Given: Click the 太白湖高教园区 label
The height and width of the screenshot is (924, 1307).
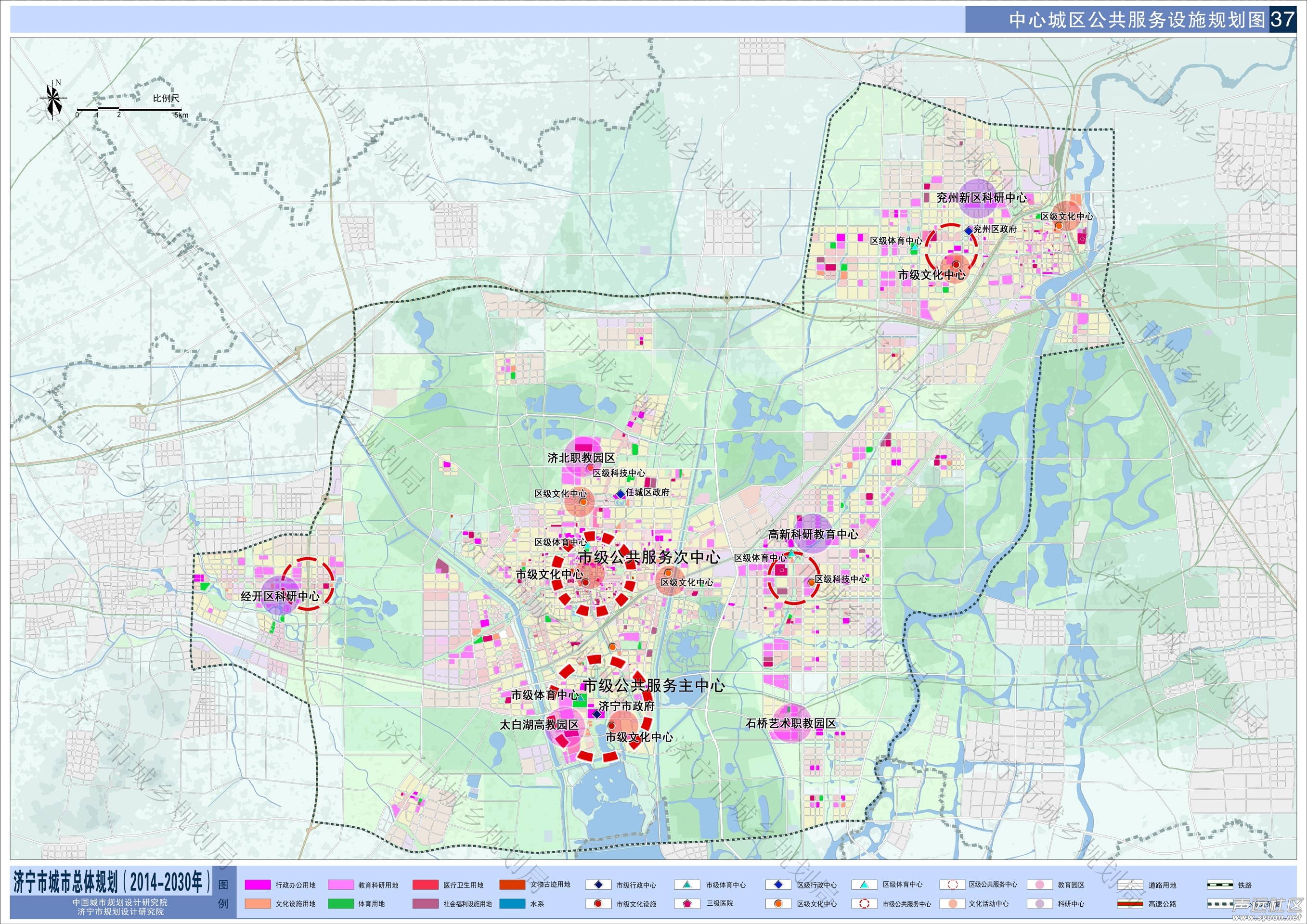Looking at the screenshot, I should (539, 724).
